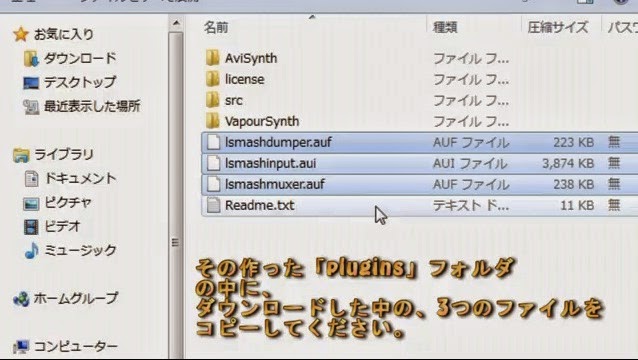638x360 pixels.
Task: Select file name lsmashdumper.auf
Action: [x=278, y=142]
